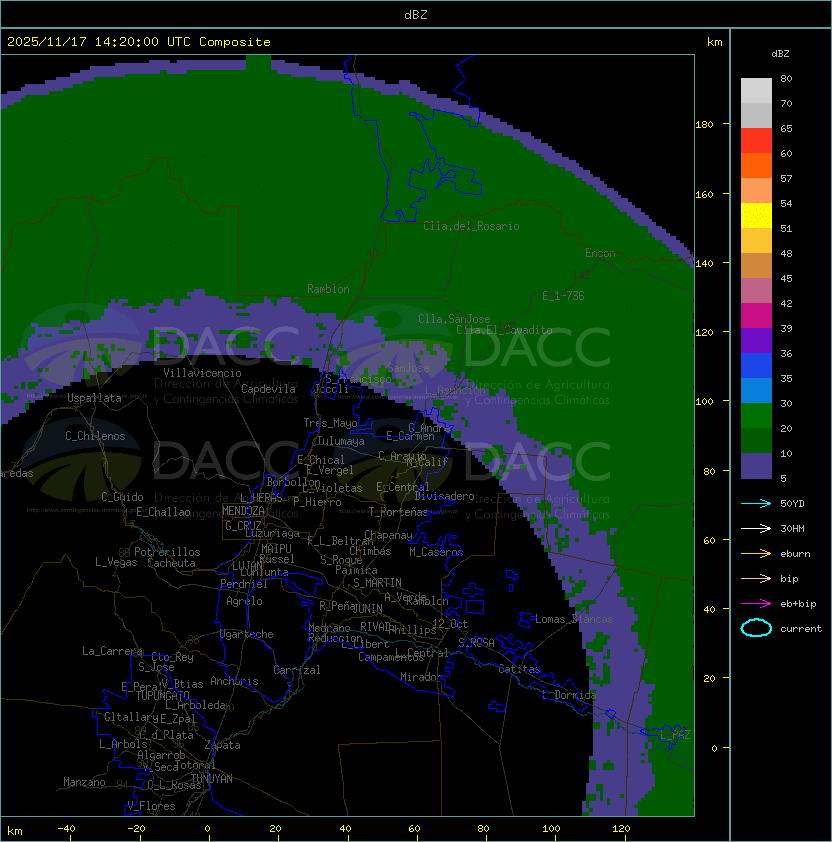Click the 'Uspallata' map label
This screenshot has width=832, height=842.
(94, 398)
